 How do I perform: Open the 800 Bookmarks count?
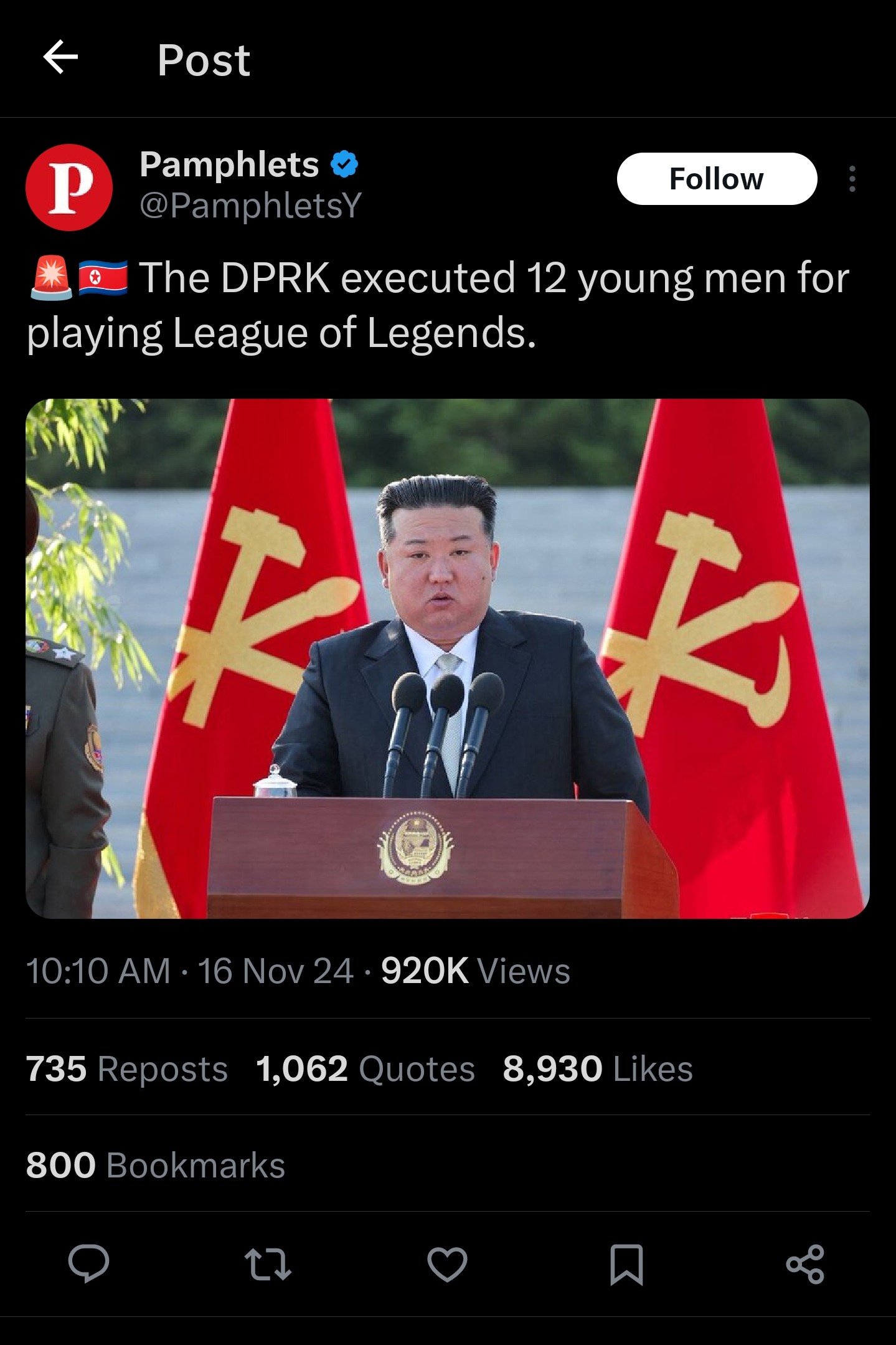(156, 1165)
